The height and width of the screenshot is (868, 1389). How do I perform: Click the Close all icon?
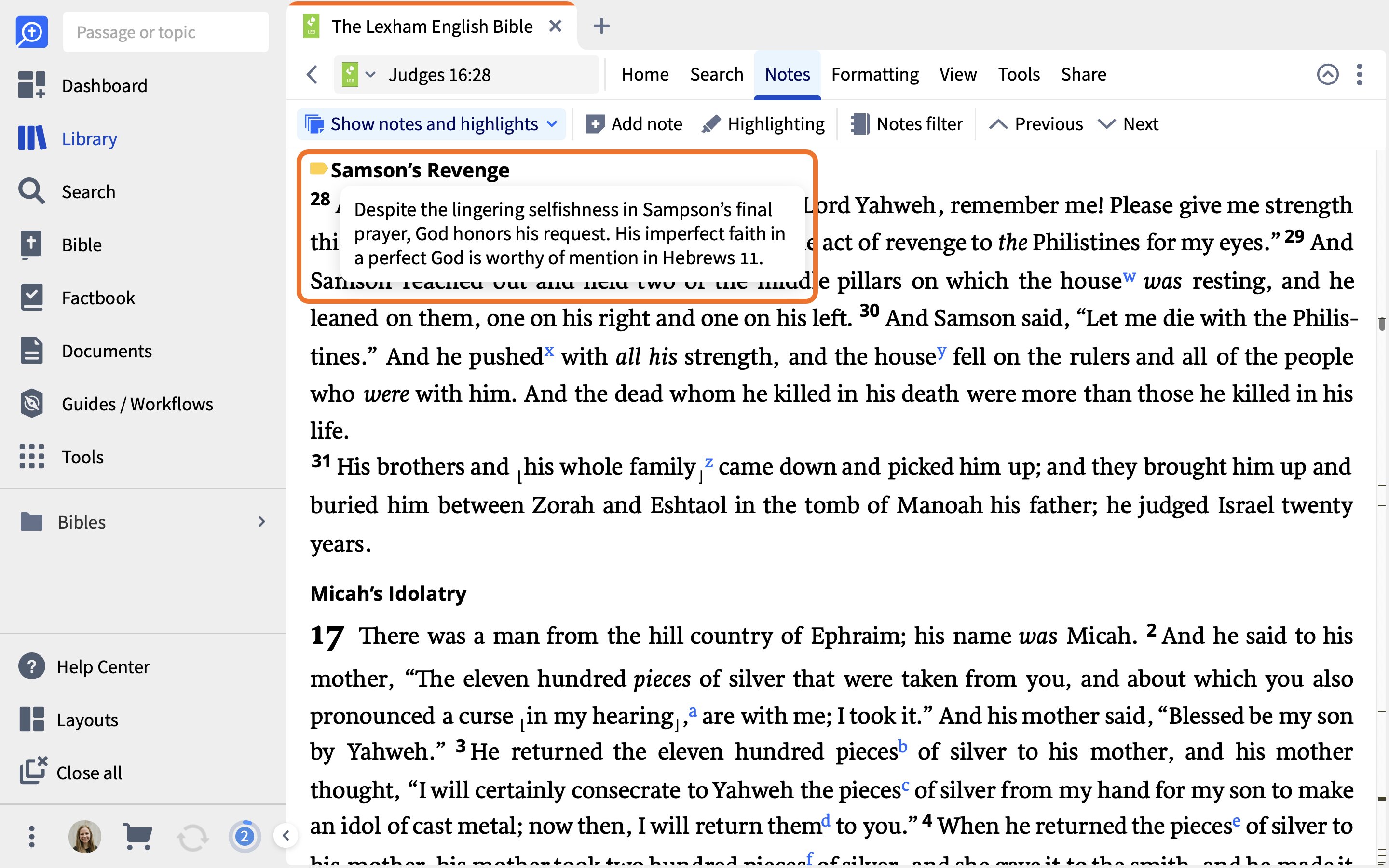(33, 771)
